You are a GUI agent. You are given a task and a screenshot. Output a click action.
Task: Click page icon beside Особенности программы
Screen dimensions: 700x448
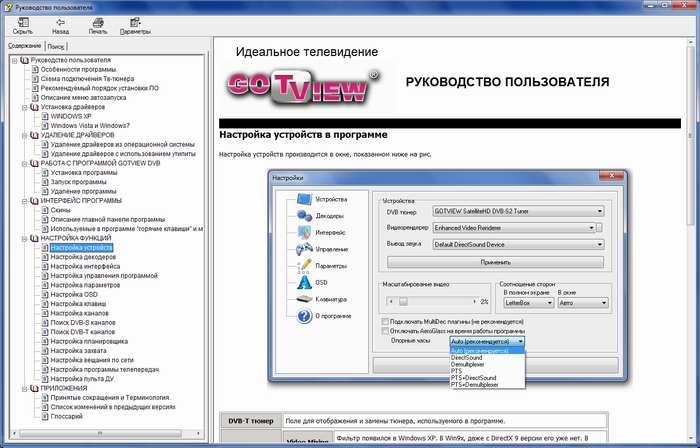tap(35, 69)
